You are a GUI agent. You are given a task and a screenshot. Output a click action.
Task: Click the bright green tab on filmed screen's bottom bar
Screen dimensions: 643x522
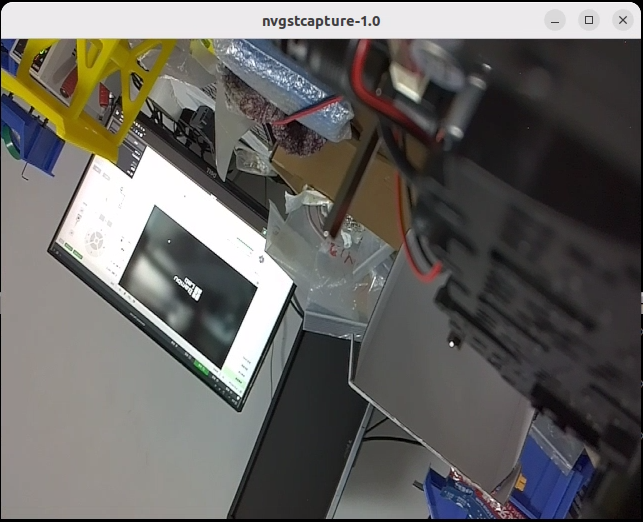[202, 367]
